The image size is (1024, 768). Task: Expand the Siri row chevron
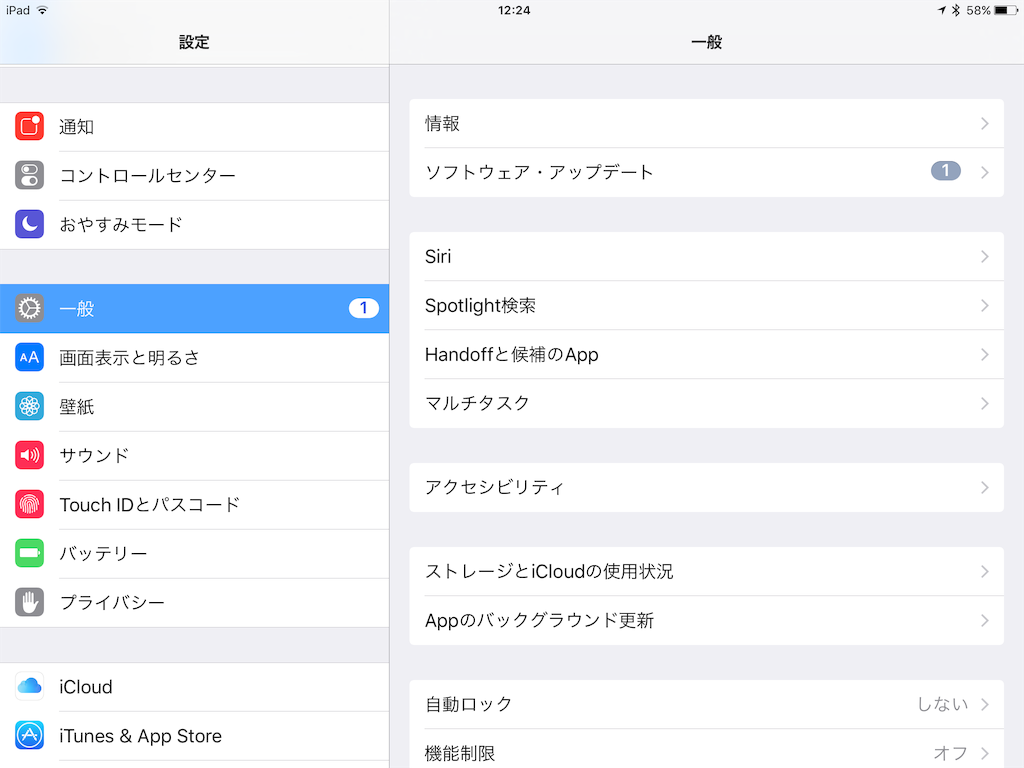point(985,257)
